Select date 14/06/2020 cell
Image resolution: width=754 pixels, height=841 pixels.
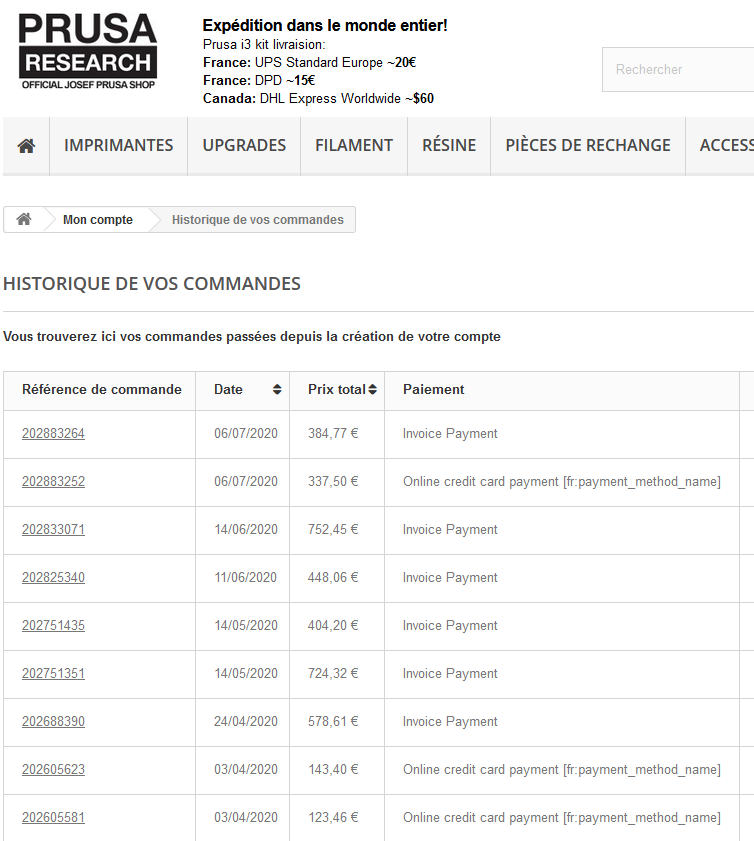[x=242, y=530]
